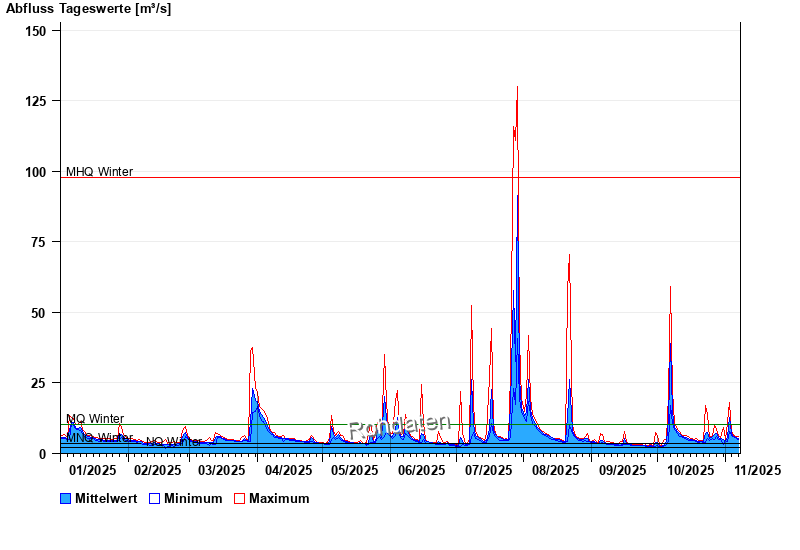The height and width of the screenshot is (550, 800).
Task: Click the 10/2025 x-axis label
Action: [x=689, y=469]
